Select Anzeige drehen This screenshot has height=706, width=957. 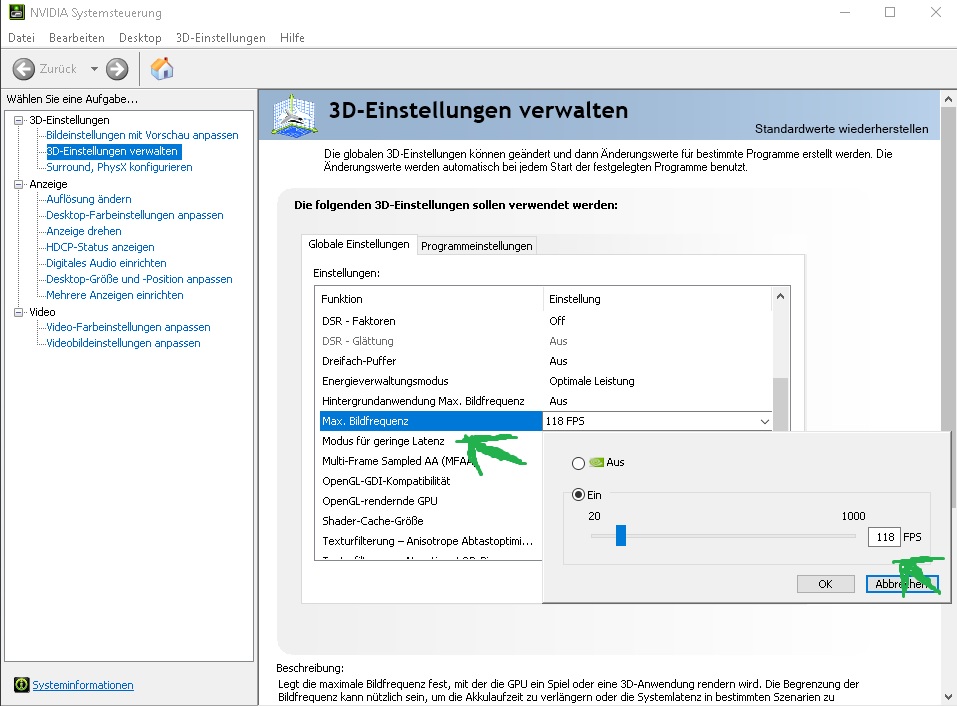[x=84, y=231]
